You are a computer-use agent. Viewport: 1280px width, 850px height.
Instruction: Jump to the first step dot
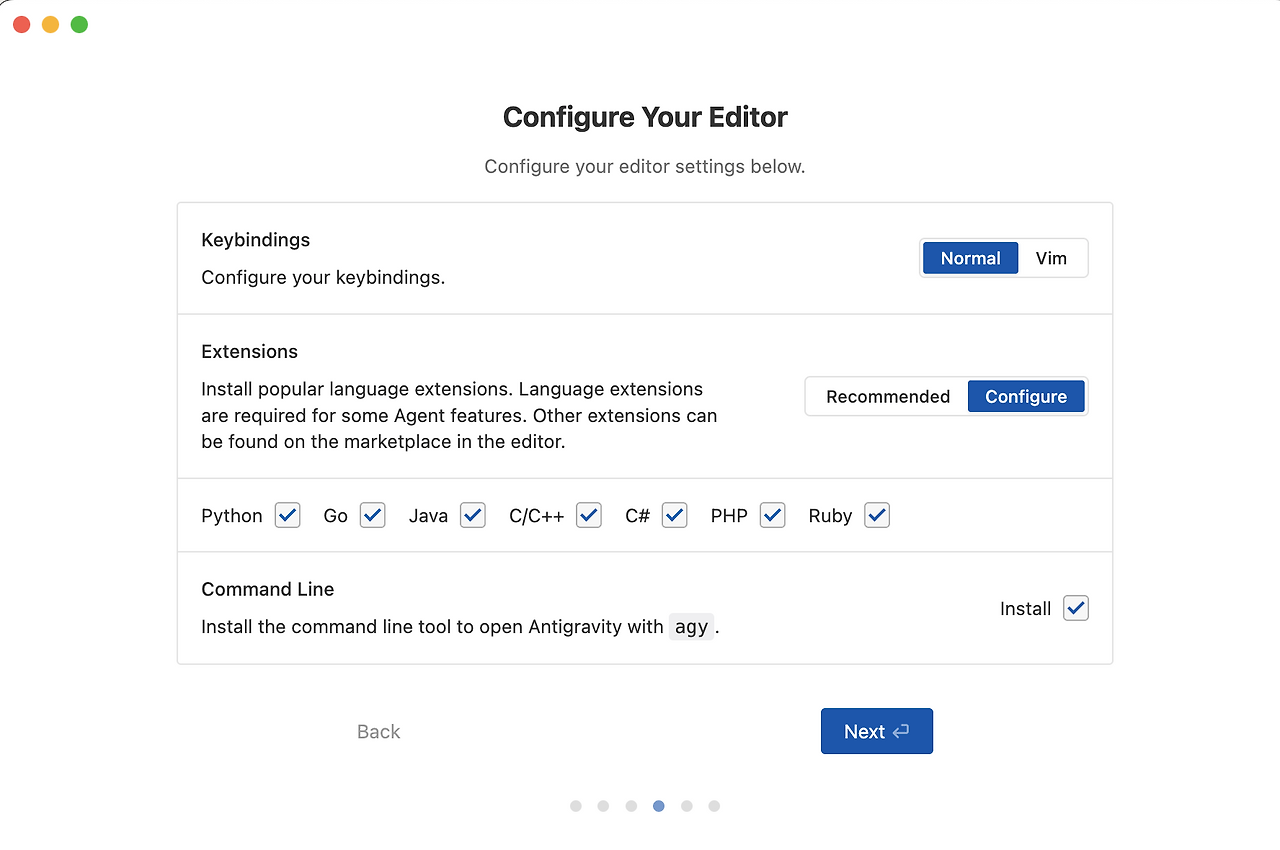point(576,806)
